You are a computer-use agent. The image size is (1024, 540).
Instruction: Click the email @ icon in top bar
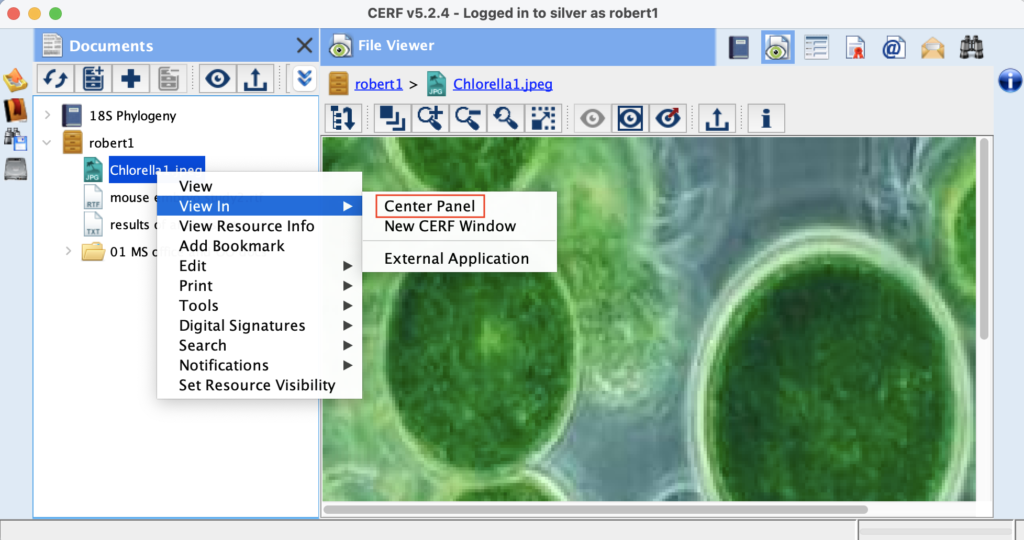click(893, 47)
